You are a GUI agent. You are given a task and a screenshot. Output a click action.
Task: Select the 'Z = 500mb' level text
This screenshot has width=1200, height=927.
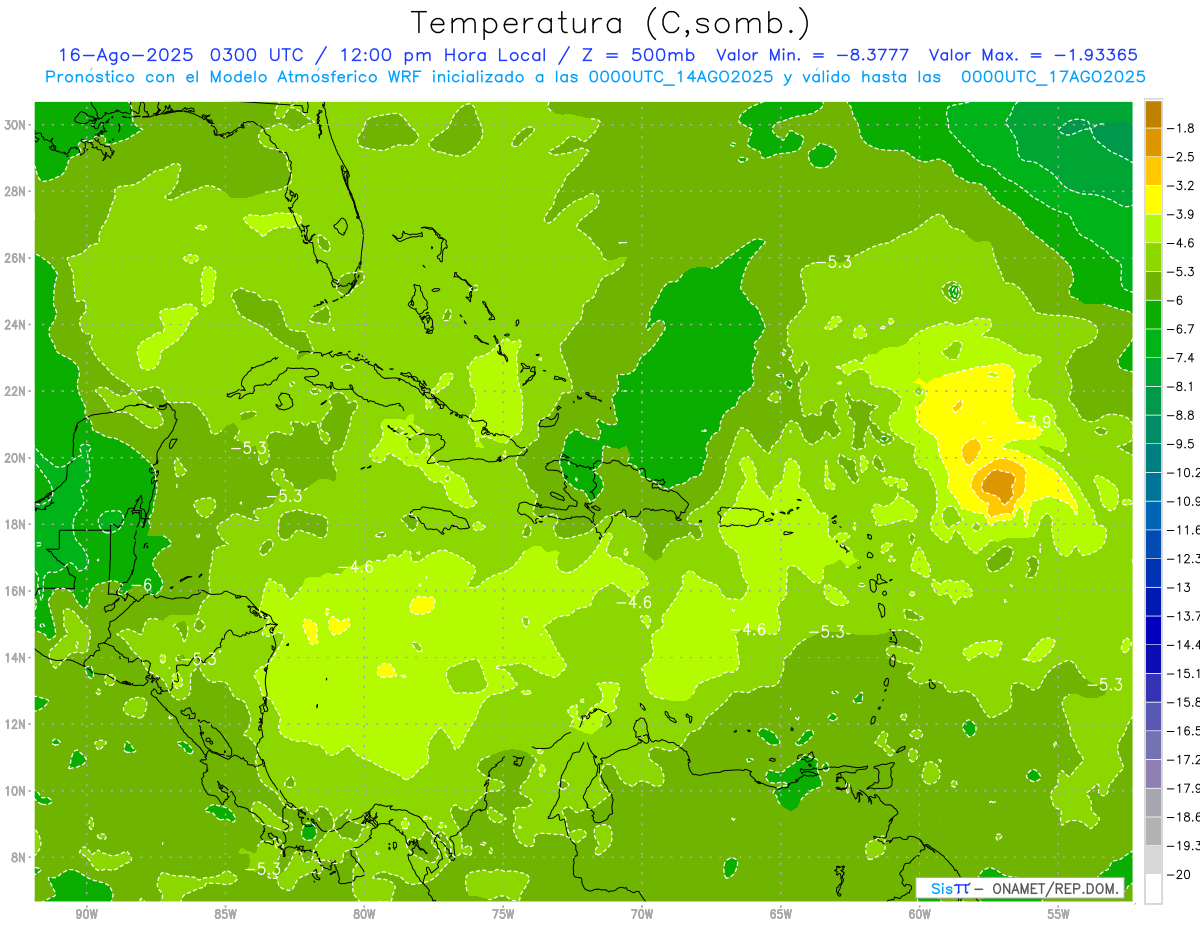point(641,55)
